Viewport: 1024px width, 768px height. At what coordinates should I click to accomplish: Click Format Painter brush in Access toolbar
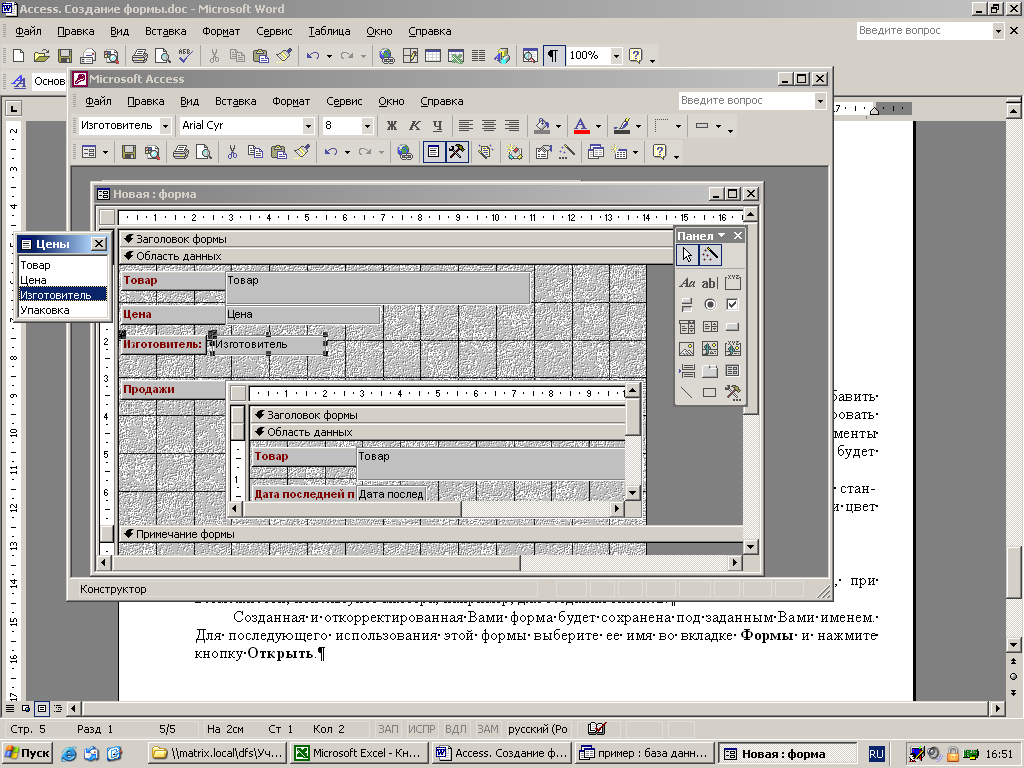(x=302, y=152)
